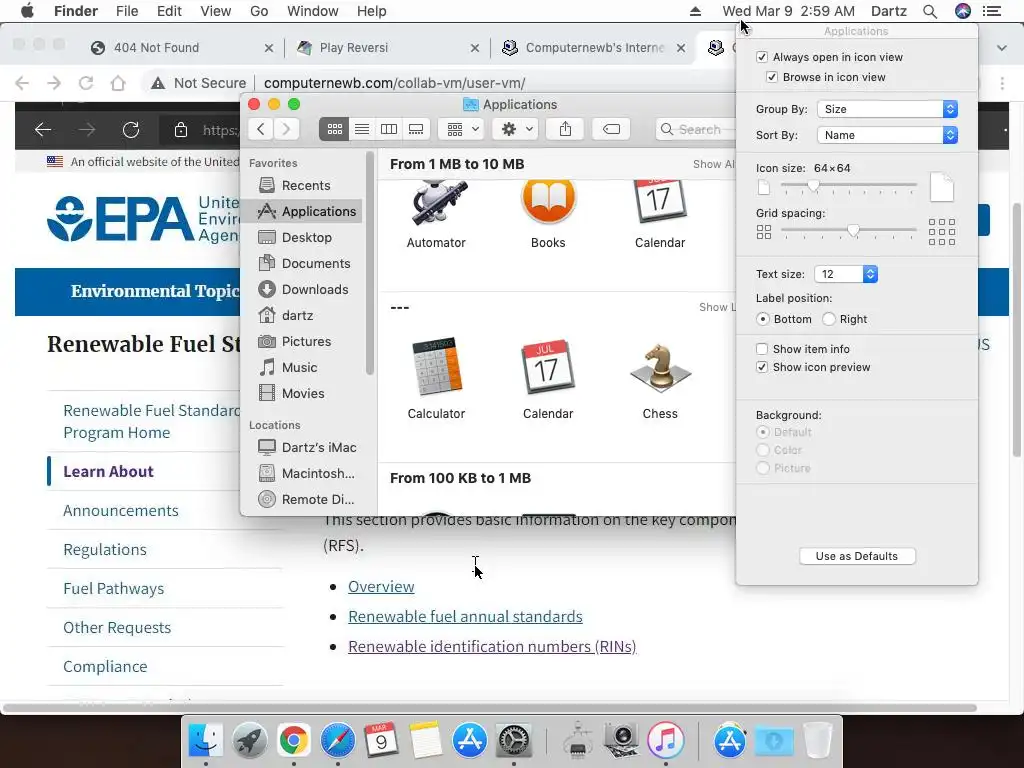The height and width of the screenshot is (768, 1024).
Task: Reload the Chrome page
Action: coord(86,83)
